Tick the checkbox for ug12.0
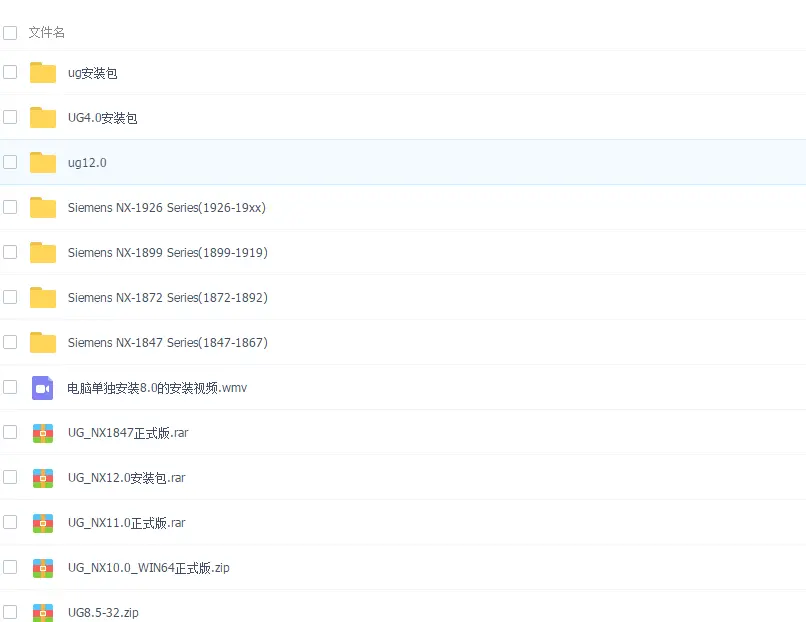Viewport: 806px width, 622px height. click(x=10, y=162)
